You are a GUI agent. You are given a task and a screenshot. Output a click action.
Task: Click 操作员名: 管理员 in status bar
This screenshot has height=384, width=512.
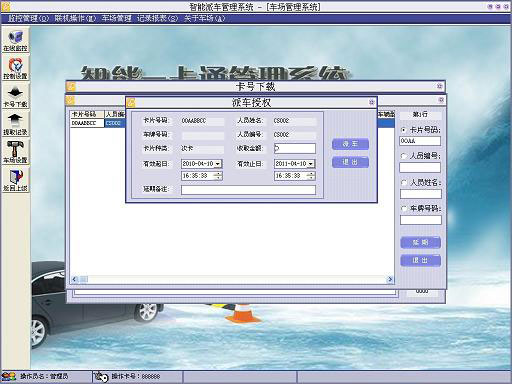pos(44,377)
